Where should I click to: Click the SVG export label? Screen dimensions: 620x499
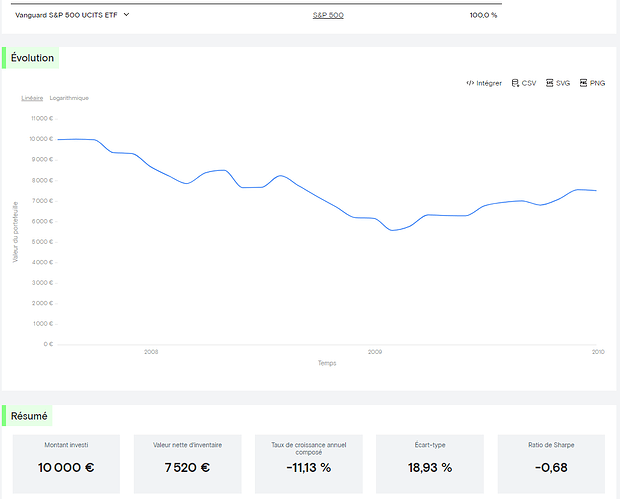point(563,83)
